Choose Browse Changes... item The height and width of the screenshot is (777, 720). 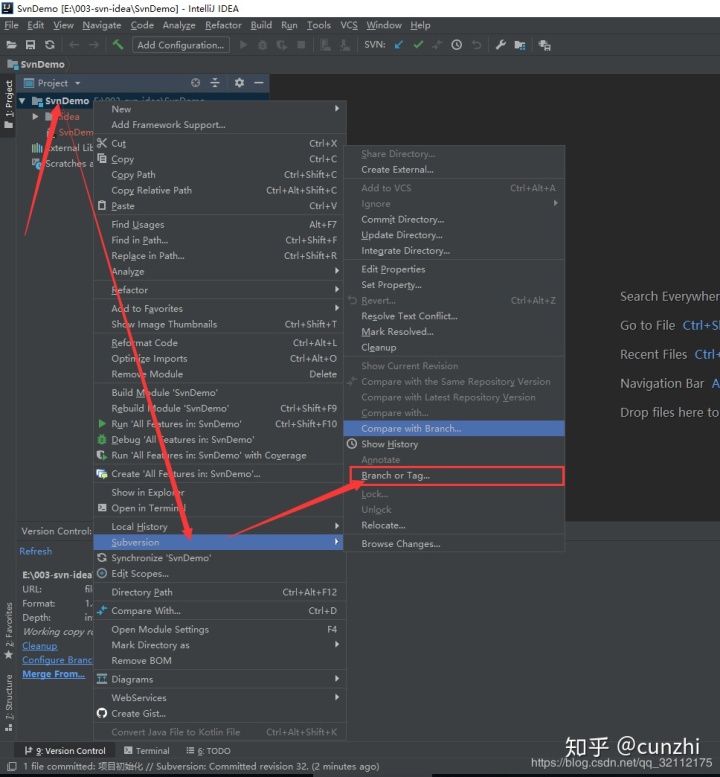tap(454, 544)
